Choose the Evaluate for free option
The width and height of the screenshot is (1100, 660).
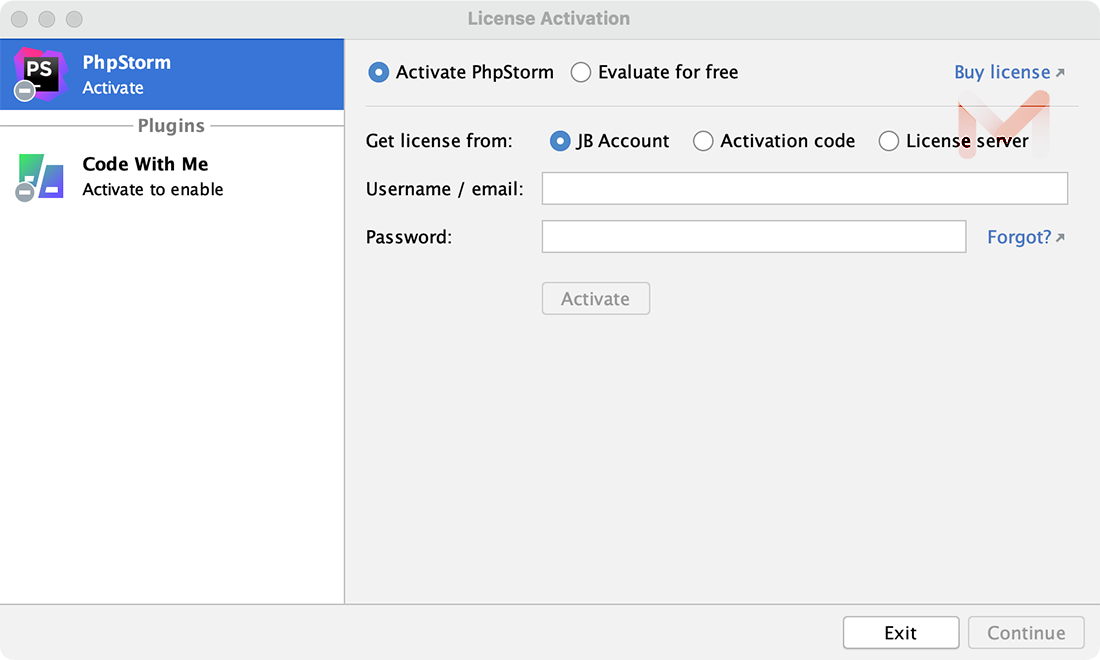point(581,72)
